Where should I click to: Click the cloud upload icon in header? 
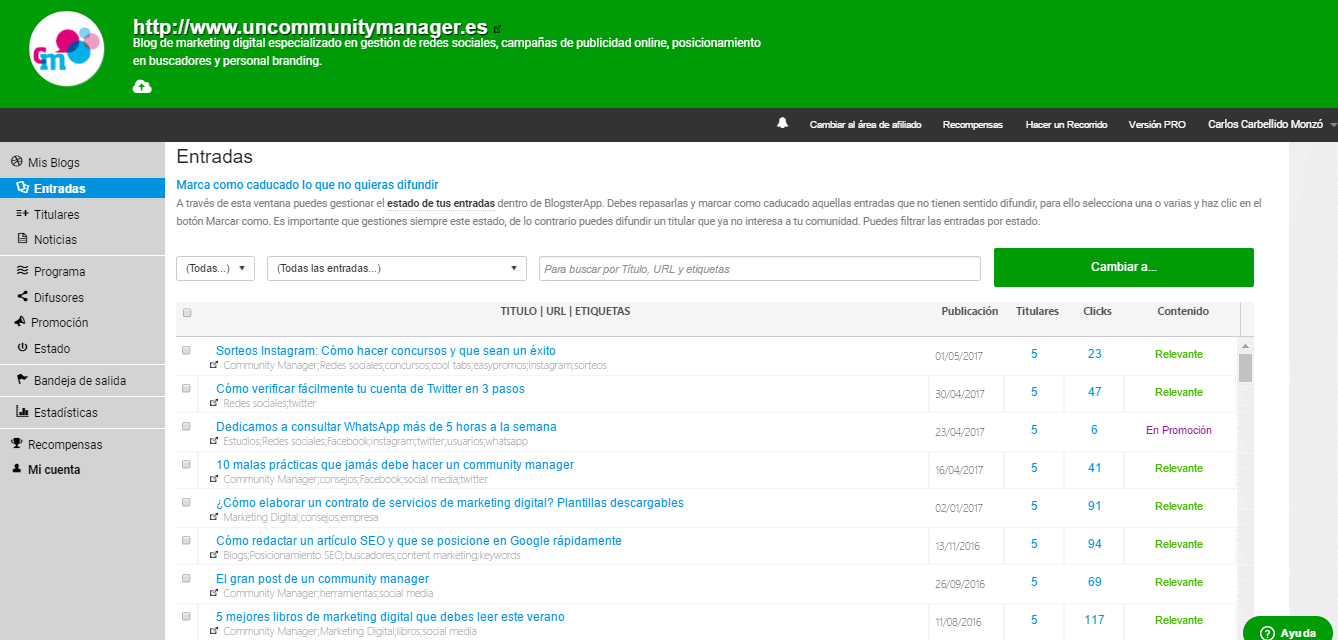(x=142, y=87)
